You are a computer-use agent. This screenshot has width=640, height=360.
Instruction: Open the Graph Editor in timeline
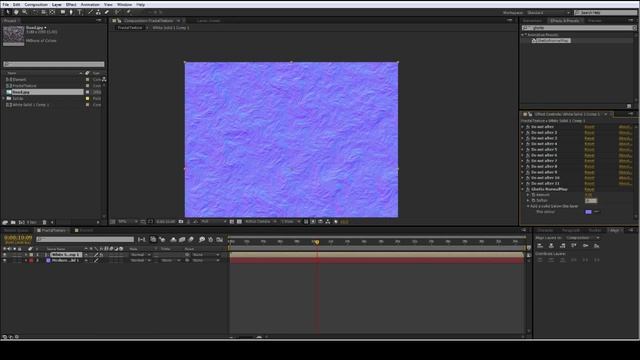point(220,240)
